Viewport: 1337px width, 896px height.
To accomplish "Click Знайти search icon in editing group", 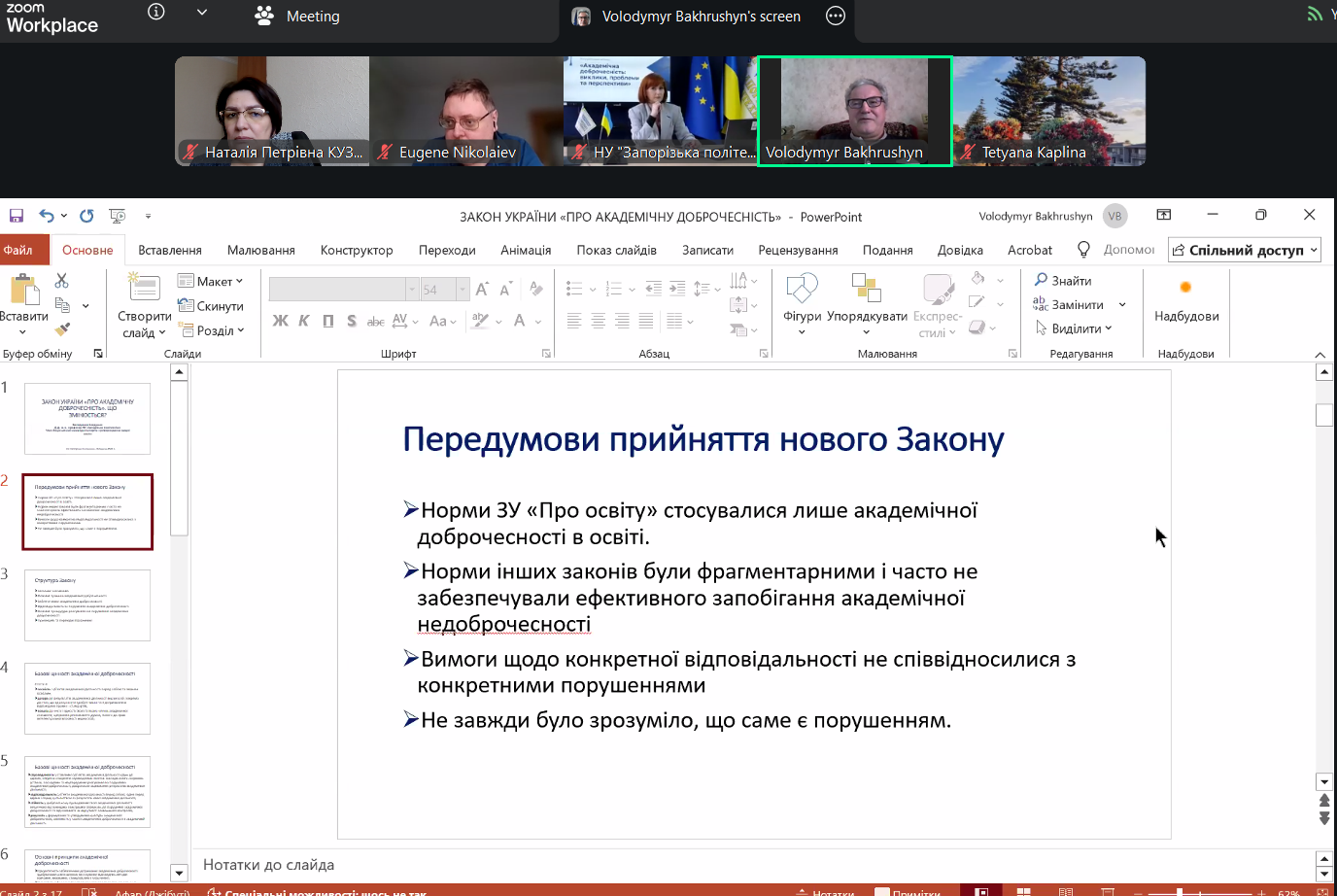I will (1041, 280).
